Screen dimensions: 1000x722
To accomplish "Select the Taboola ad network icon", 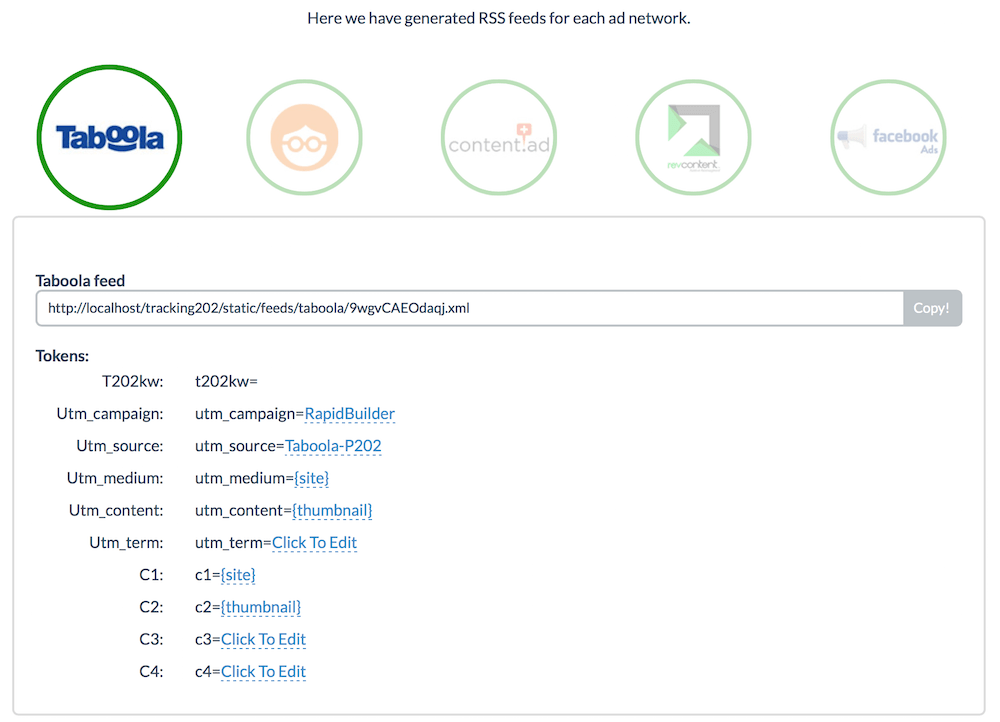I will (x=110, y=137).
